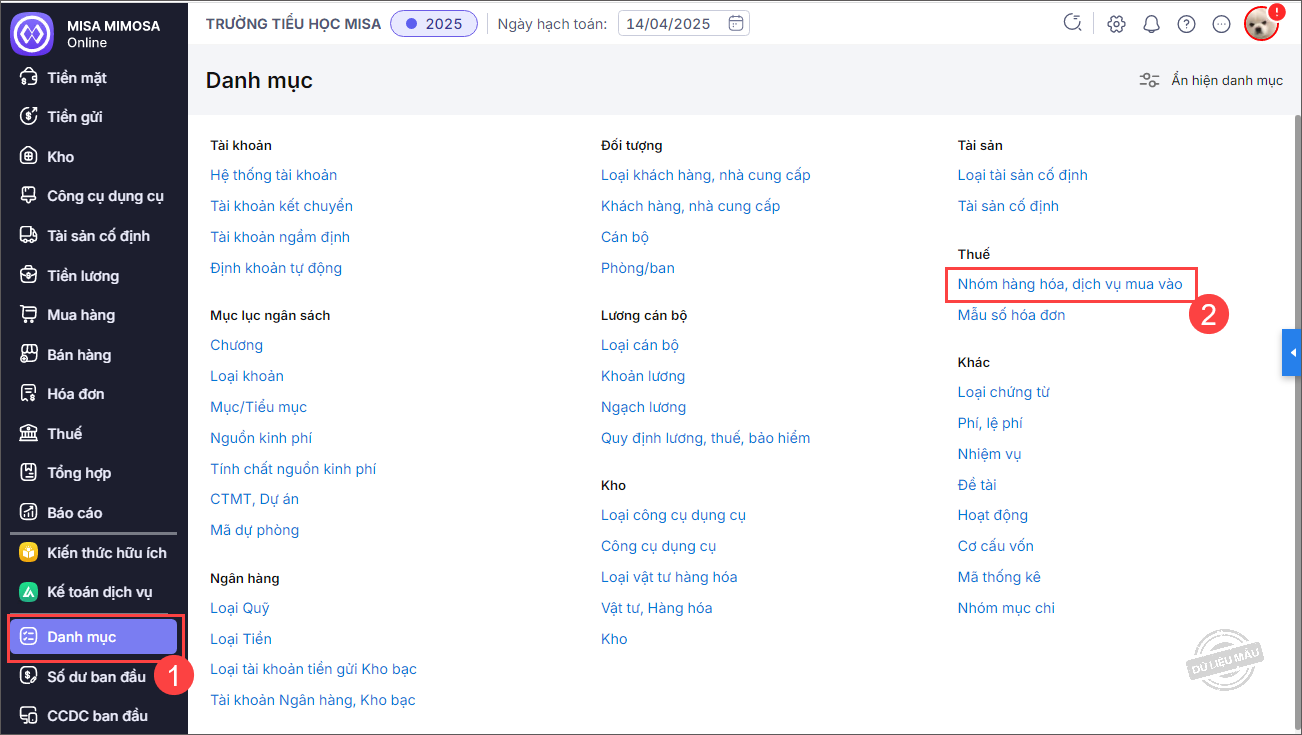Click the Ngày hạch toán date field
The width and height of the screenshot is (1302, 735).
(x=670, y=24)
